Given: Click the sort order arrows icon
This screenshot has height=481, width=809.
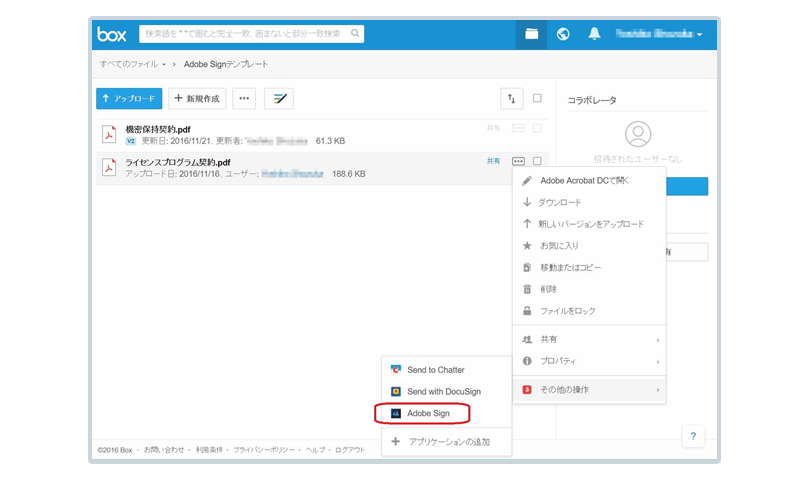Looking at the screenshot, I should (512, 98).
